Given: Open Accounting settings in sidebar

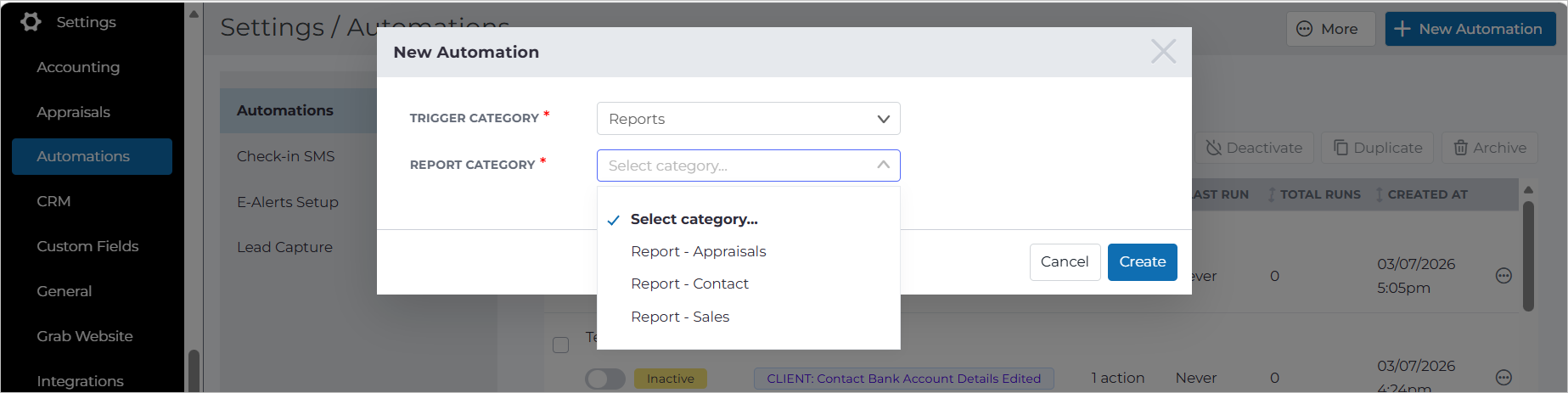Looking at the screenshot, I should click(78, 67).
